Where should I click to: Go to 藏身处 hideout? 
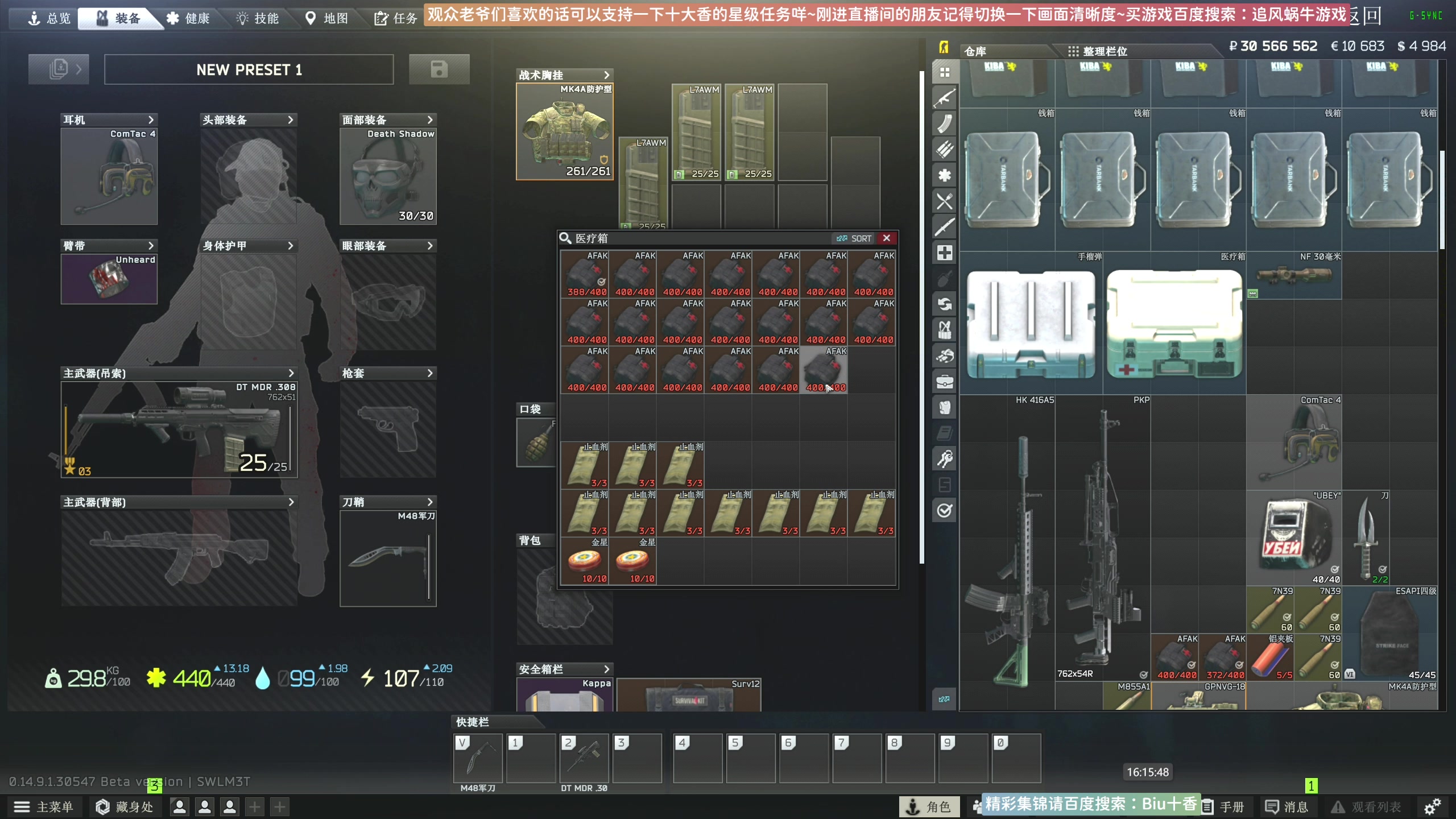[x=125, y=806]
